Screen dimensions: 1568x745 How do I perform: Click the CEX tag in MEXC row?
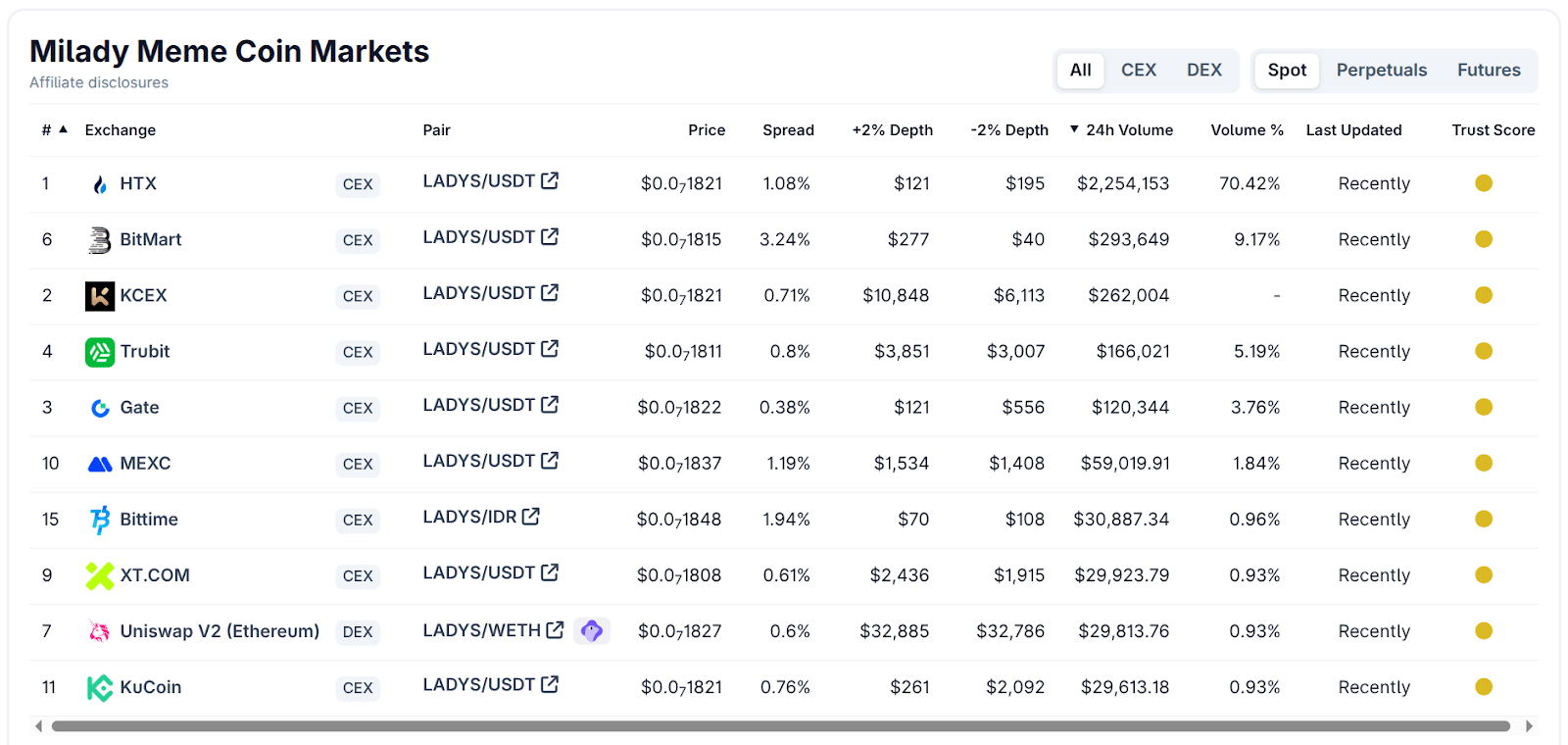click(x=358, y=465)
